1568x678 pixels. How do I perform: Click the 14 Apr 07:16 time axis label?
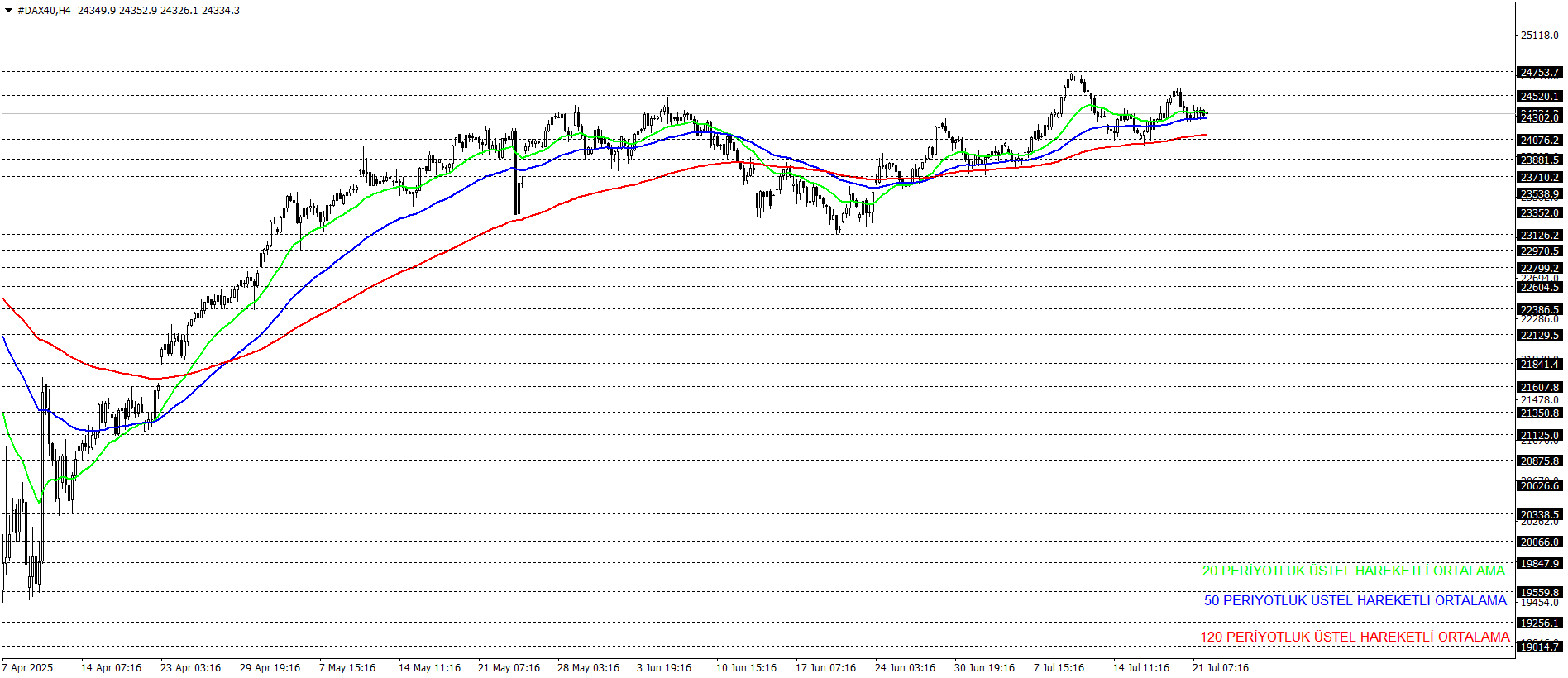[111, 668]
